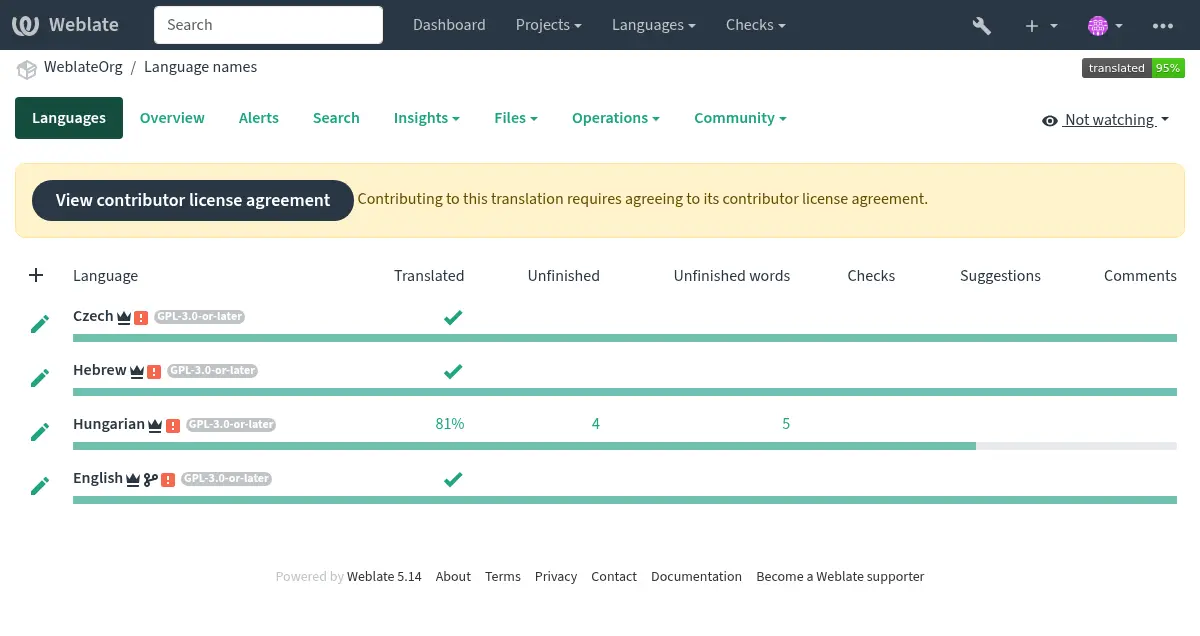Click the red alert icon for Hebrew
Screen dimensions: 1200x636
[x=154, y=372]
